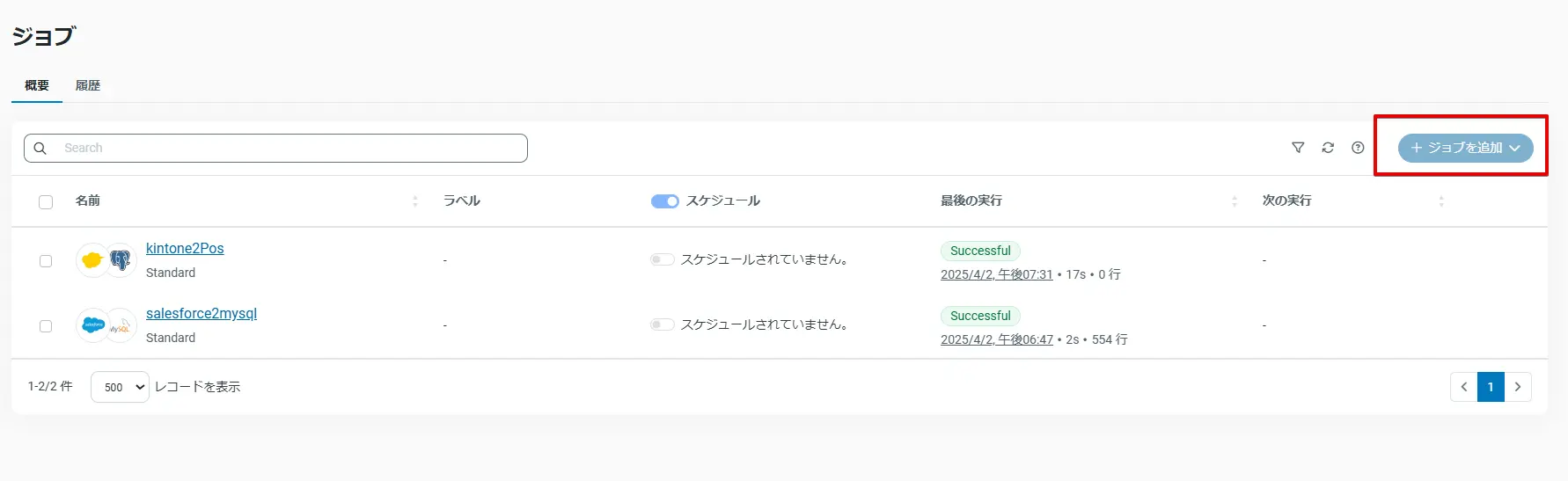Image resolution: width=1568 pixels, height=481 pixels.
Task: Open the kintone2Pos job link
Action: coord(185,249)
